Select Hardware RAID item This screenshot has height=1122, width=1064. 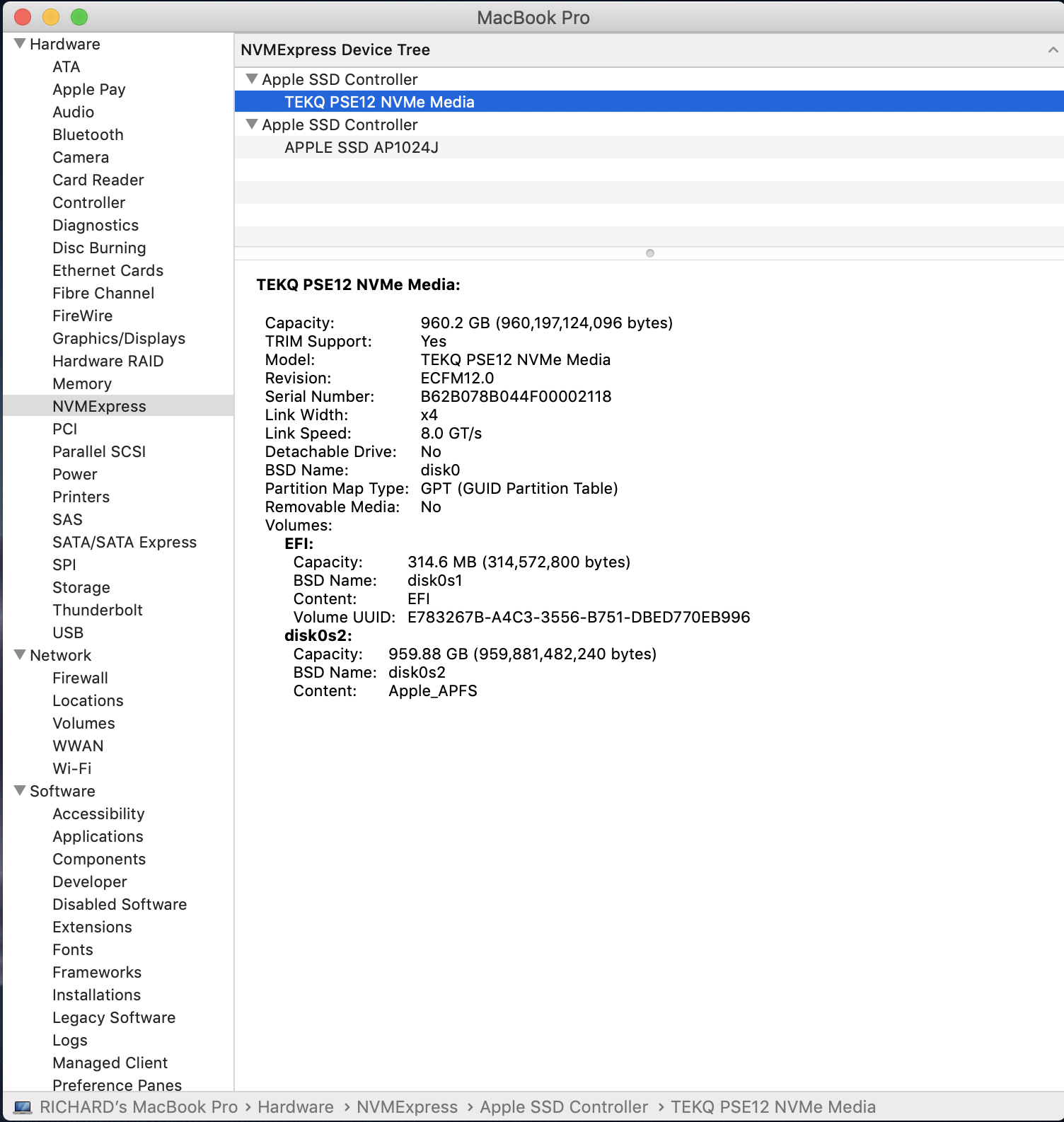pos(108,361)
